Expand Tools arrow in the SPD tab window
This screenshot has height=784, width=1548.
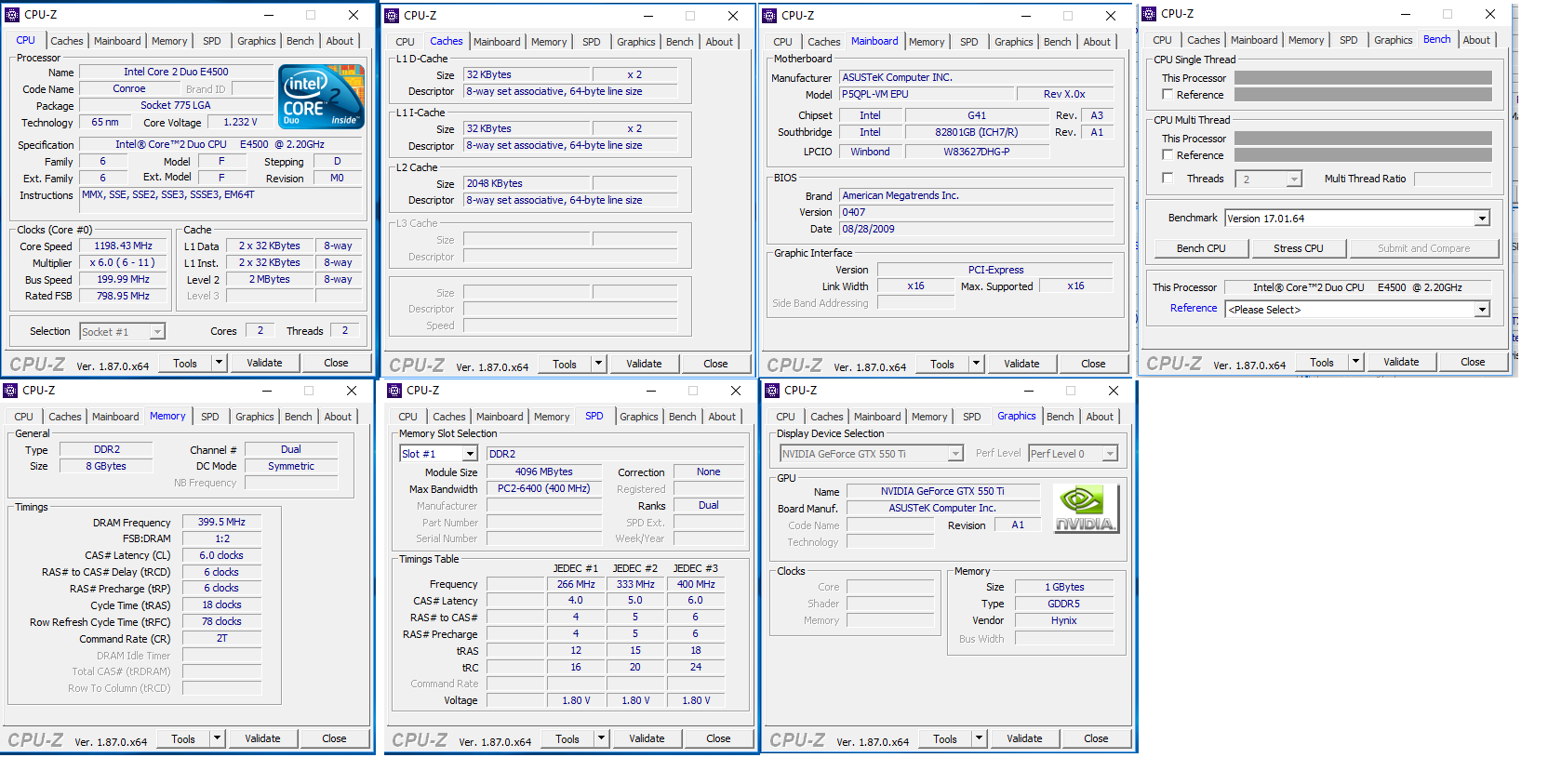click(x=602, y=738)
